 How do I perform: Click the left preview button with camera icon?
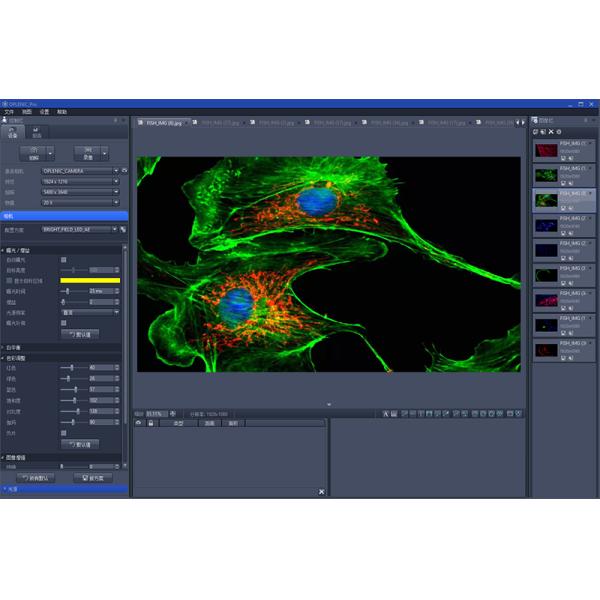[34, 154]
